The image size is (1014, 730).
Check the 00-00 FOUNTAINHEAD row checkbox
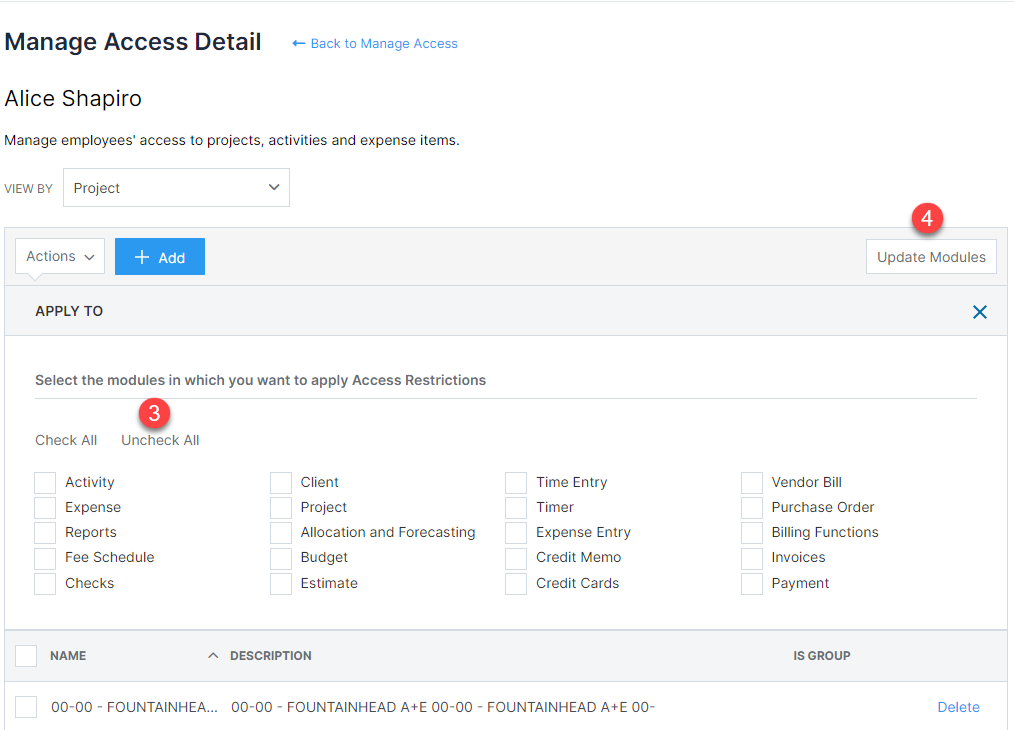point(26,706)
